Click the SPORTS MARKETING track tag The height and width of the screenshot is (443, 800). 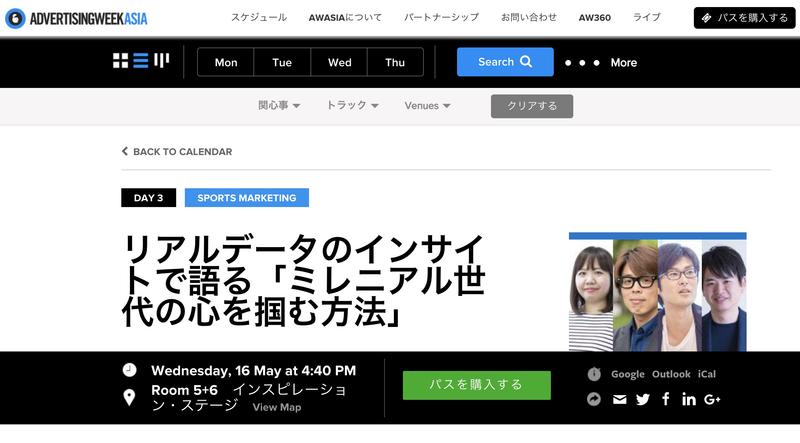pos(246,198)
